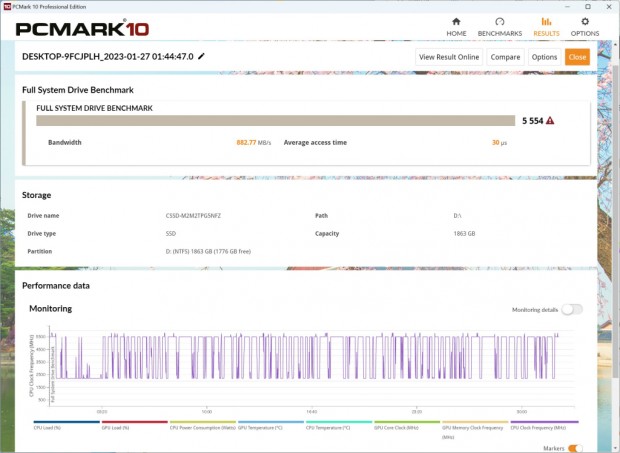Click the GPU Load (%) legend line
The width and height of the screenshot is (620, 453).
click(134, 422)
